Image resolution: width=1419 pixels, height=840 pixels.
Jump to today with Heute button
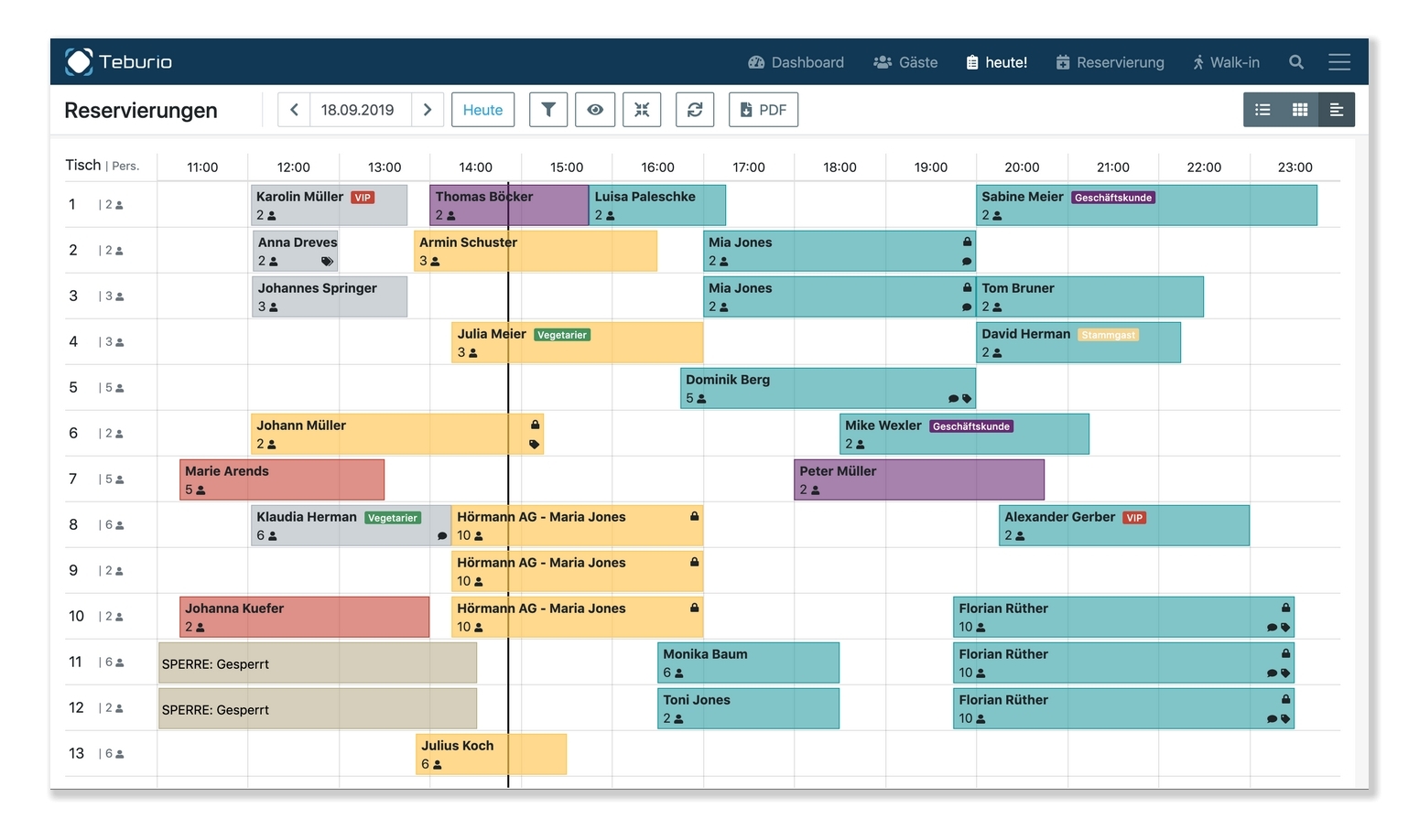pos(482,110)
